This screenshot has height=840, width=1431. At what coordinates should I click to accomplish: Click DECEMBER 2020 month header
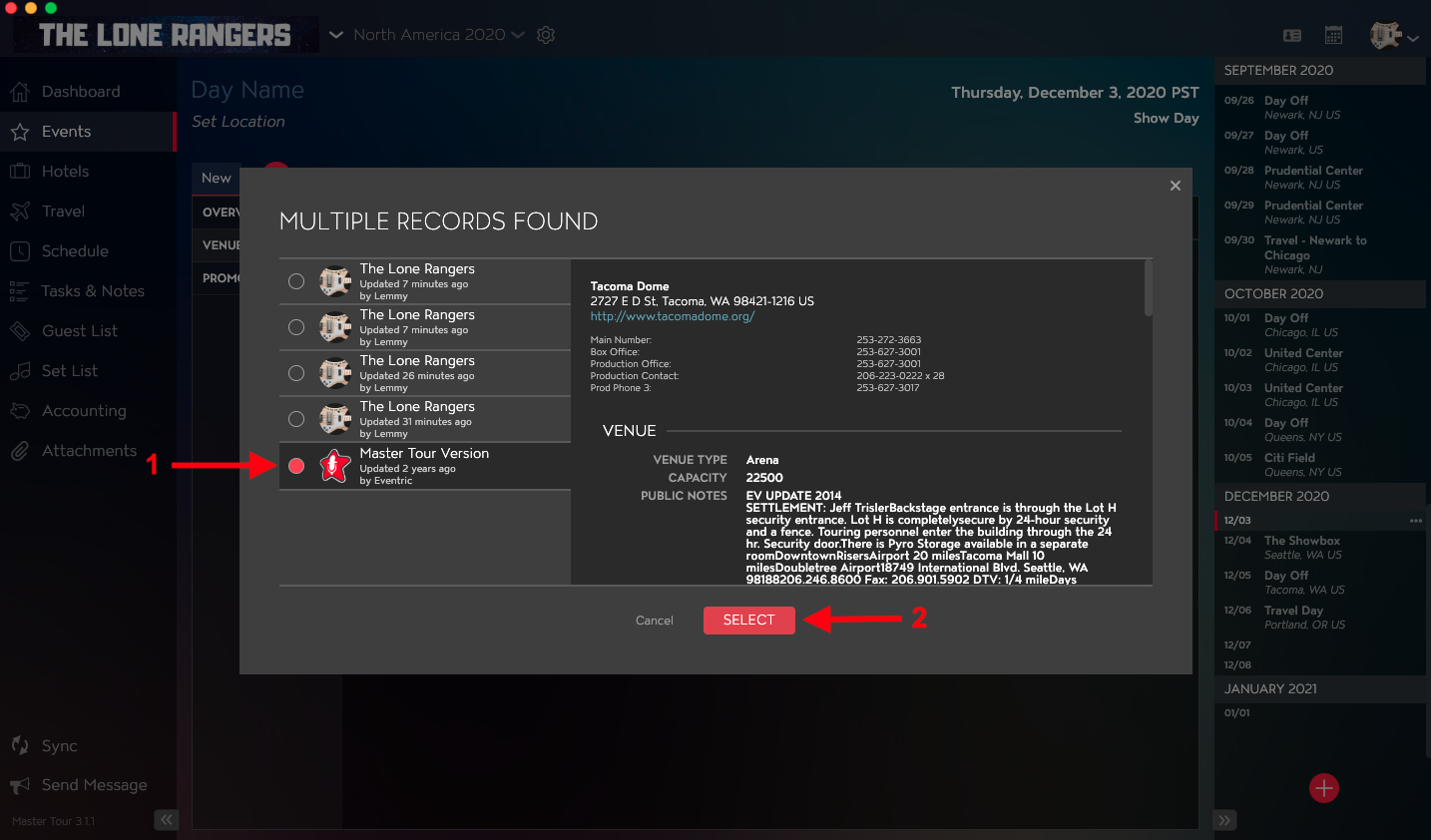pos(1320,497)
